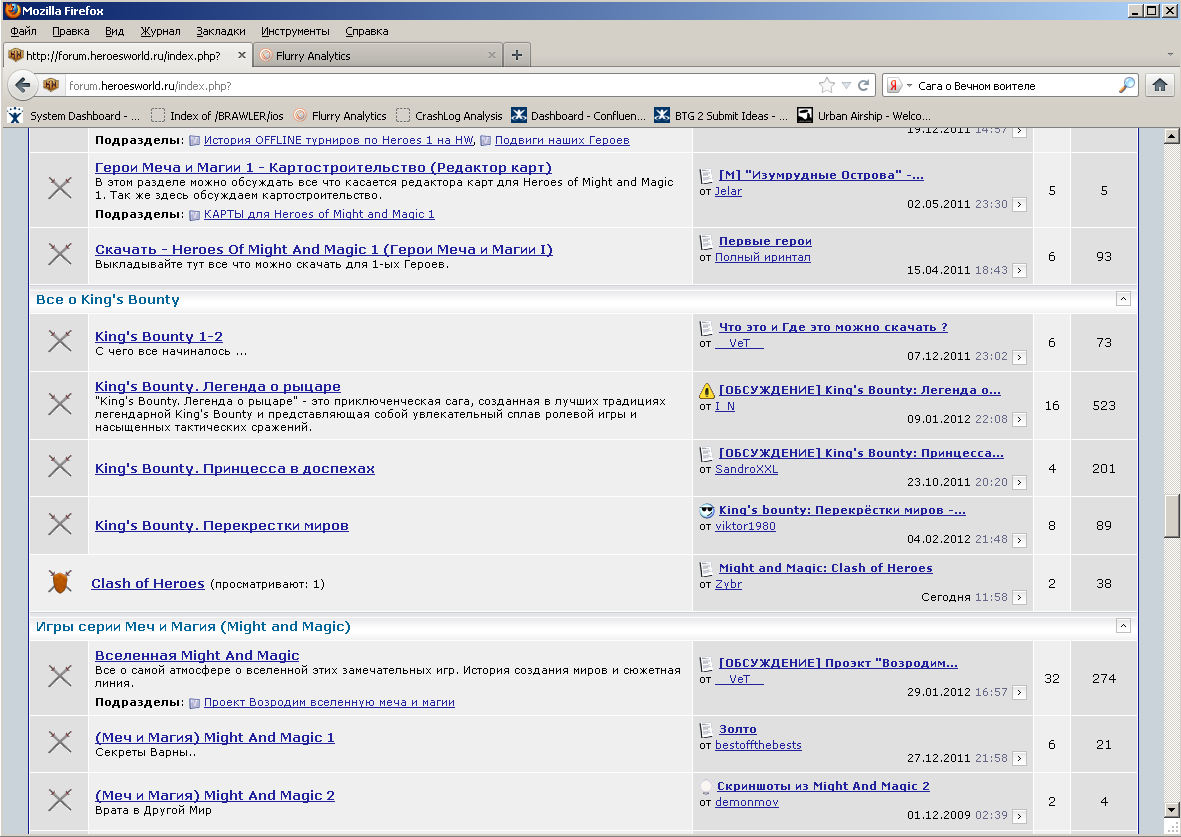Open the Журнал menu
The image size is (1181, 837).
[160, 31]
